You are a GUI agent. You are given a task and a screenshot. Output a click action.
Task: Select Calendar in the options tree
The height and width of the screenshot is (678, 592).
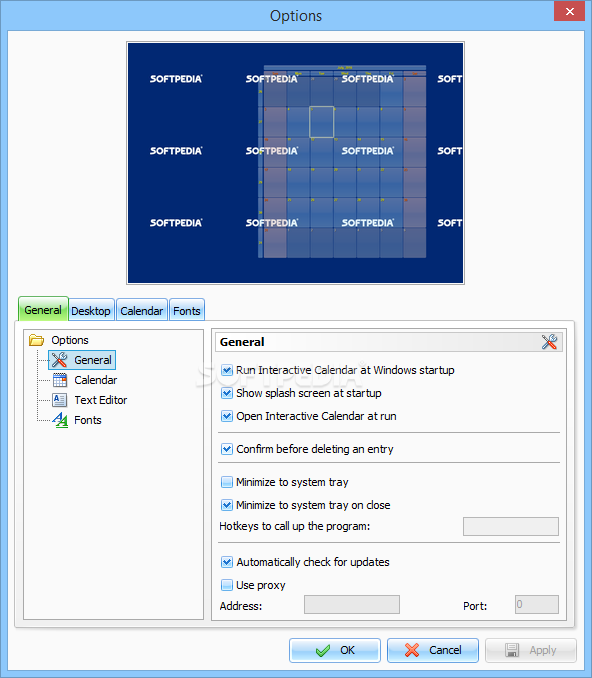coord(95,380)
